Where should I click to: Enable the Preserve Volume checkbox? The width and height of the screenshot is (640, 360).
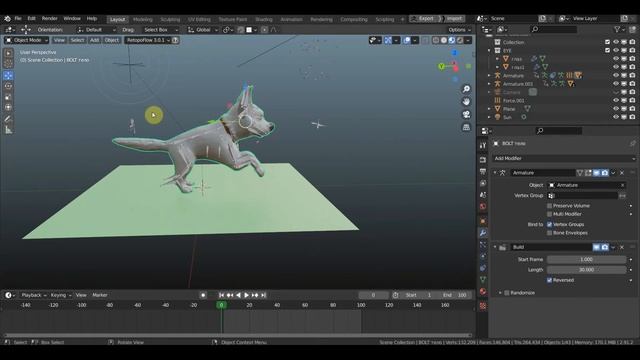[x=549, y=206]
